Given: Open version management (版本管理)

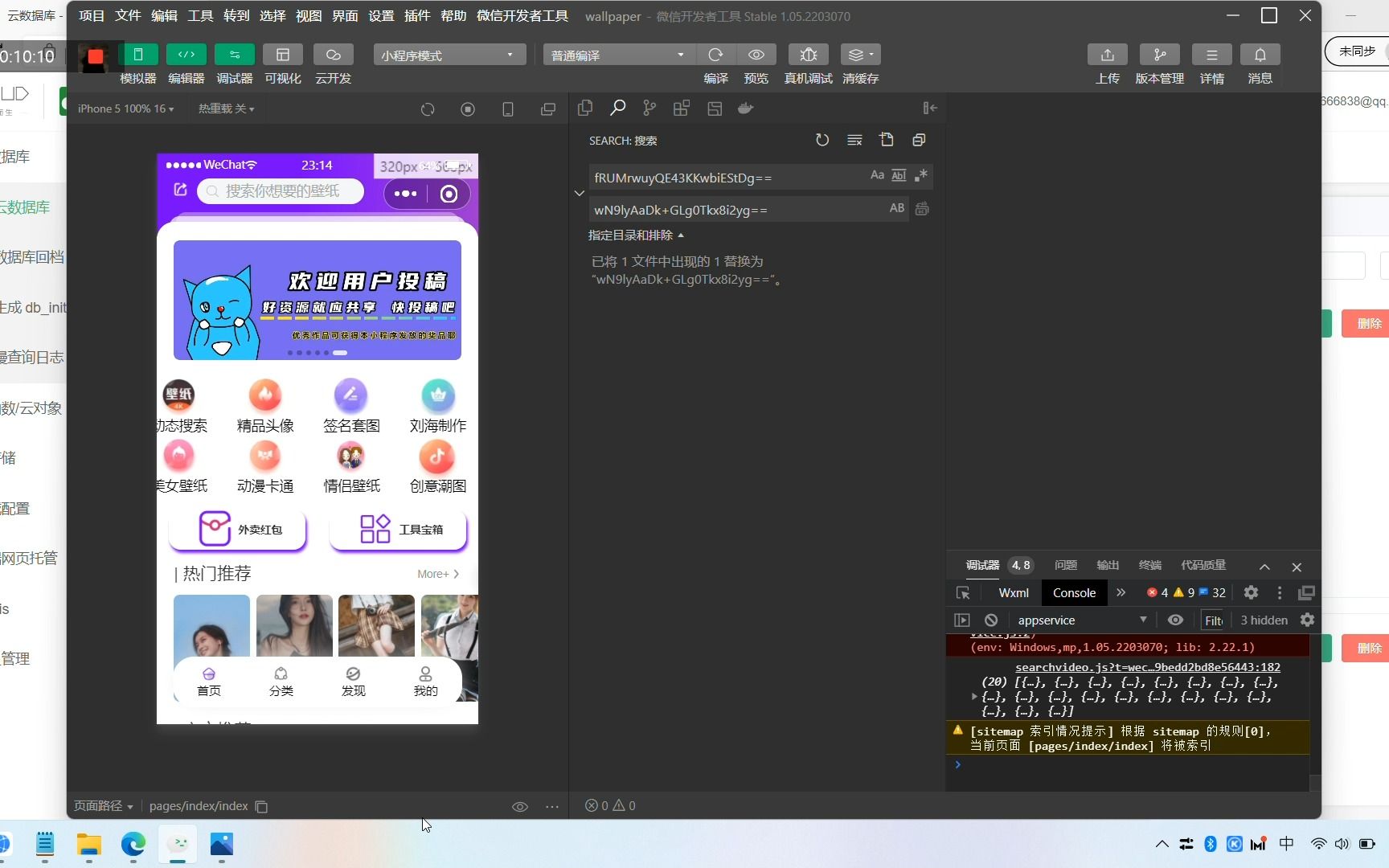Looking at the screenshot, I should (1160, 55).
